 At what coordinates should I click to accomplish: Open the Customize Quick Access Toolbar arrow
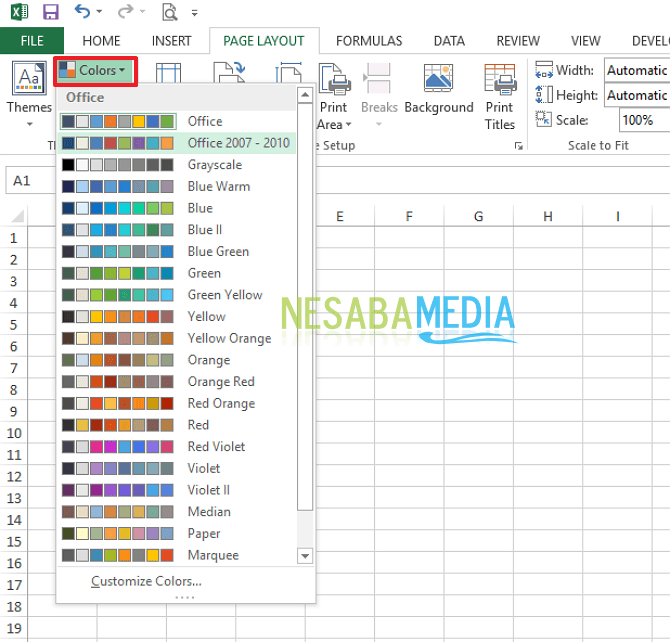(194, 13)
